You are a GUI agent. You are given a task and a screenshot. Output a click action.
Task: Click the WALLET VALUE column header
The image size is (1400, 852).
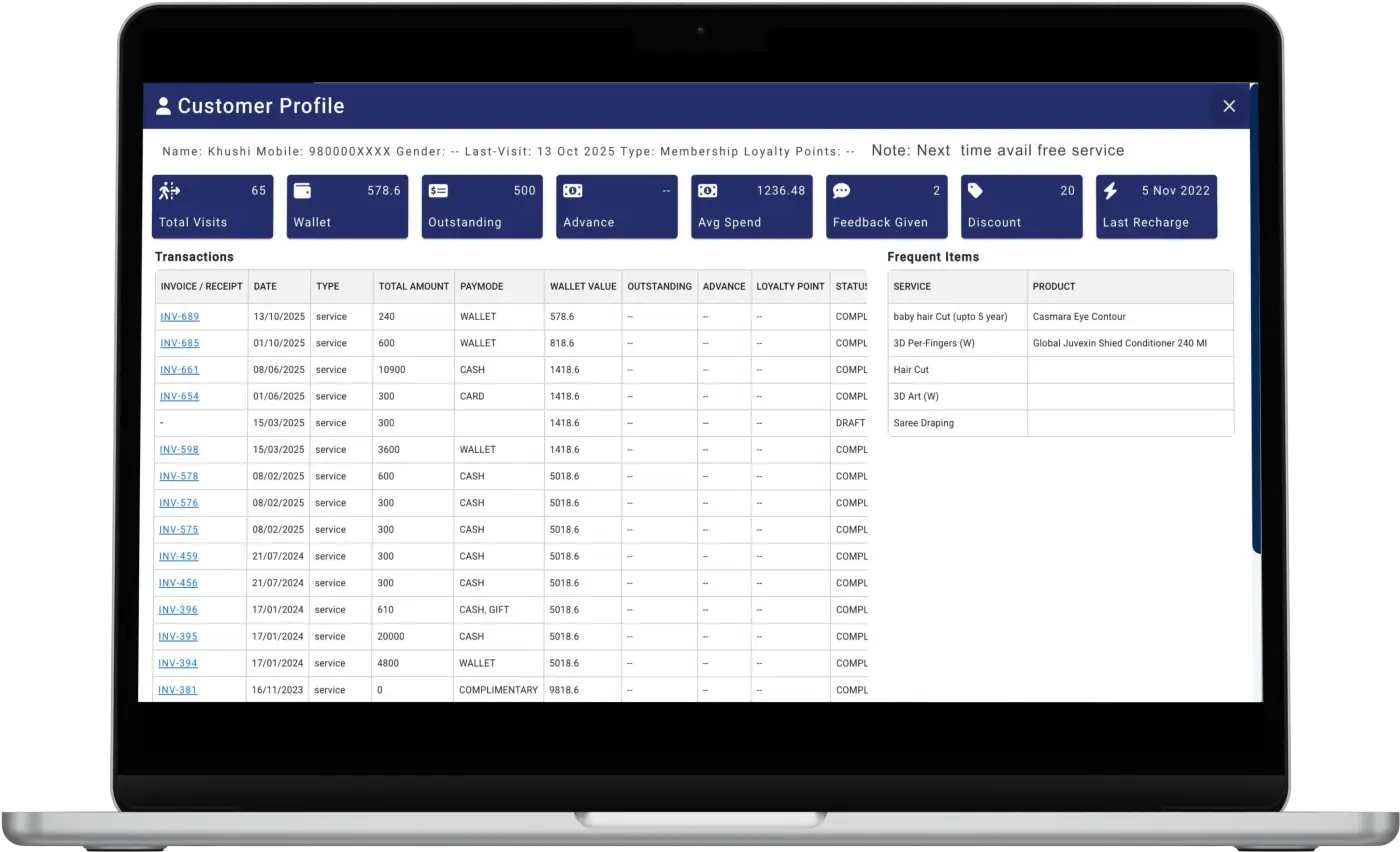click(582, 287)
